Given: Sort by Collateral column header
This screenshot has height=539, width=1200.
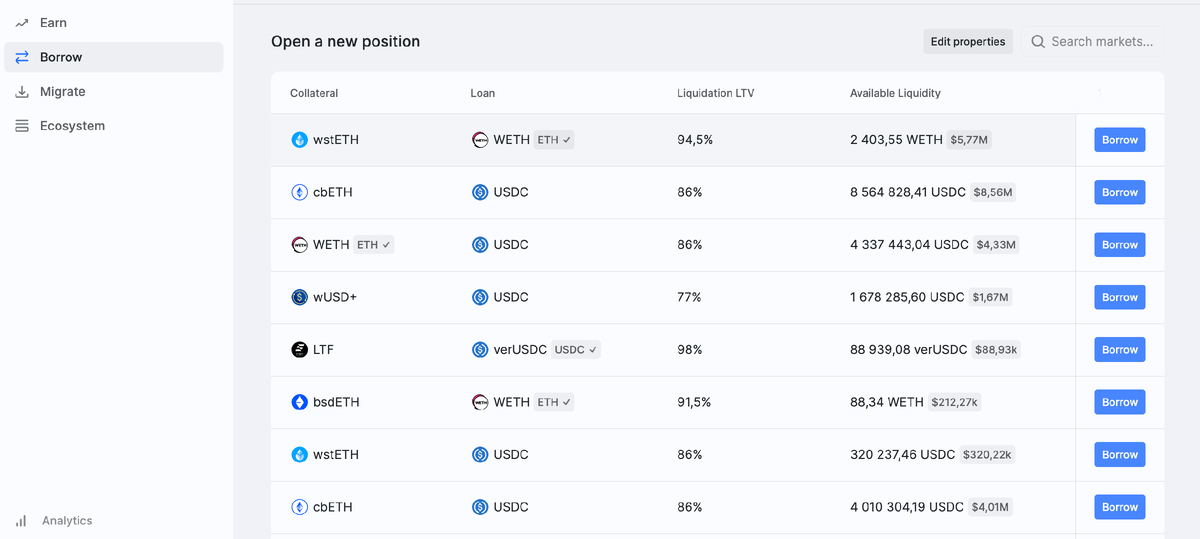Looking at the screenshot, I should coord(314,93).
